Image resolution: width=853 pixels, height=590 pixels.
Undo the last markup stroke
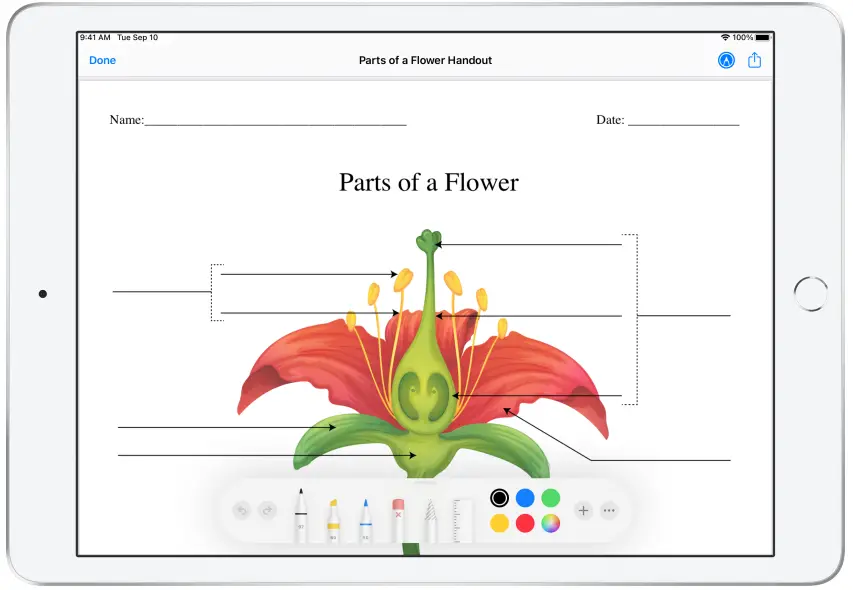240,509
